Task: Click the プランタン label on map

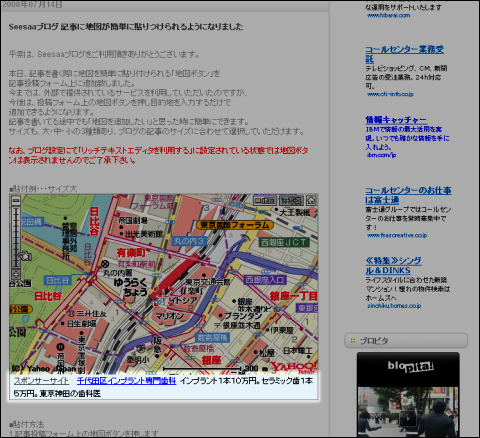Action: coord(243,315)
